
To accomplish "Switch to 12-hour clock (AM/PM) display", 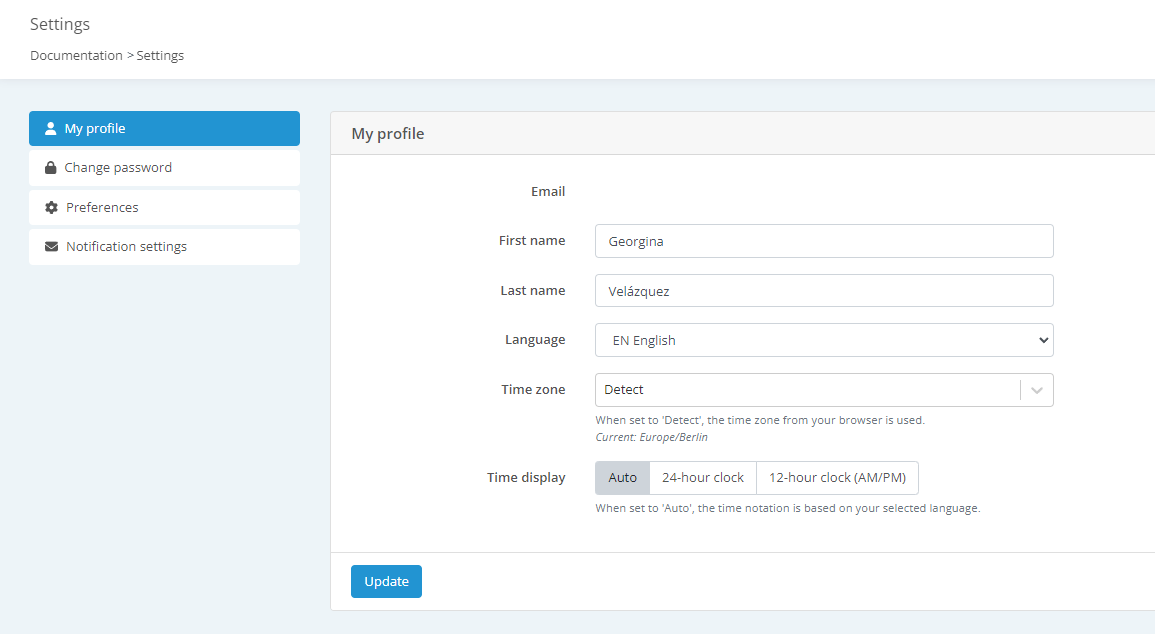I will tap(837, 477).
